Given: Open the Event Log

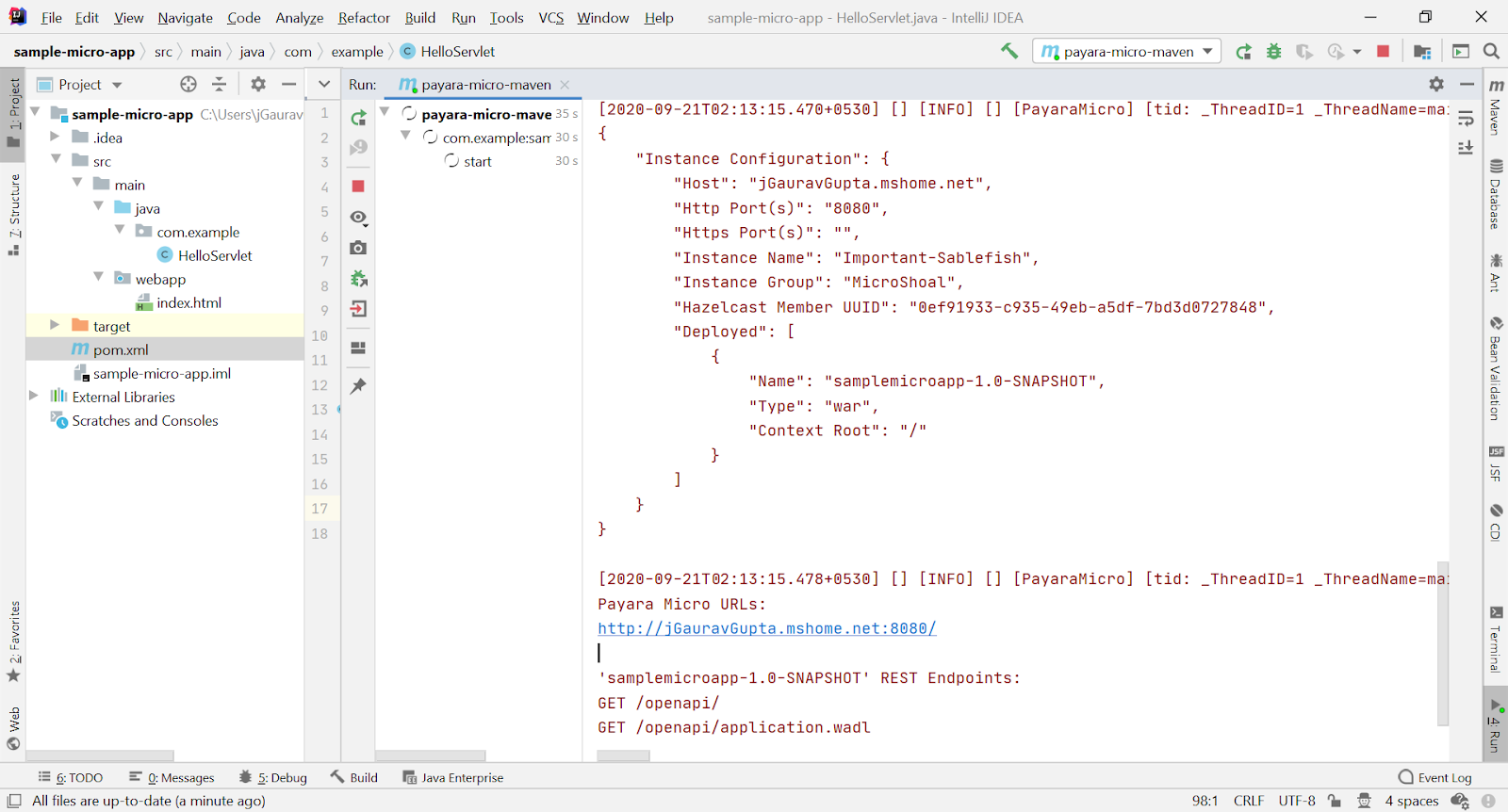Looking at the screenshot, I should point(1434,777).
